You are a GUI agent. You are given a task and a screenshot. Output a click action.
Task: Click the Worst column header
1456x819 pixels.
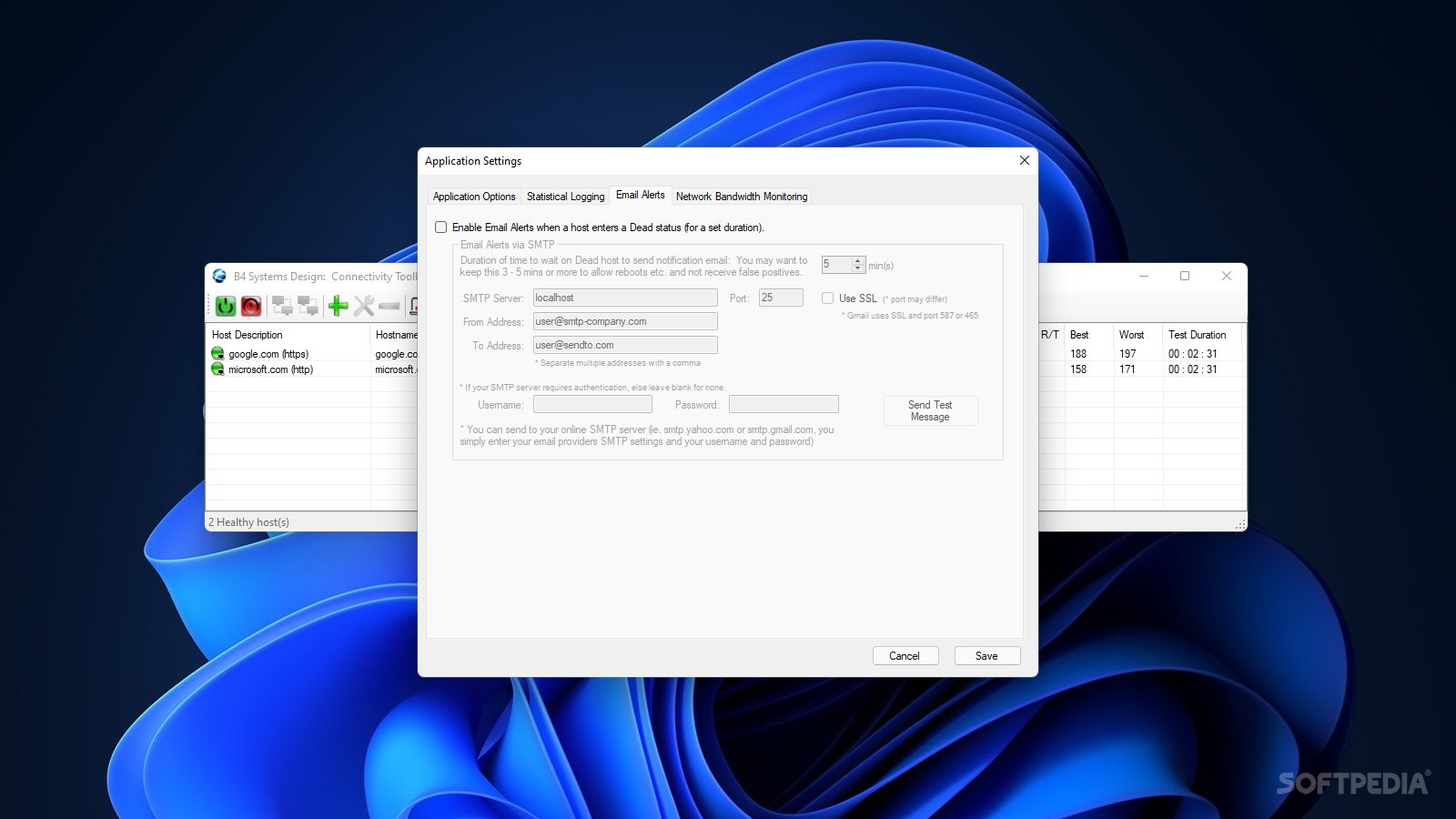click(1138, 335)
